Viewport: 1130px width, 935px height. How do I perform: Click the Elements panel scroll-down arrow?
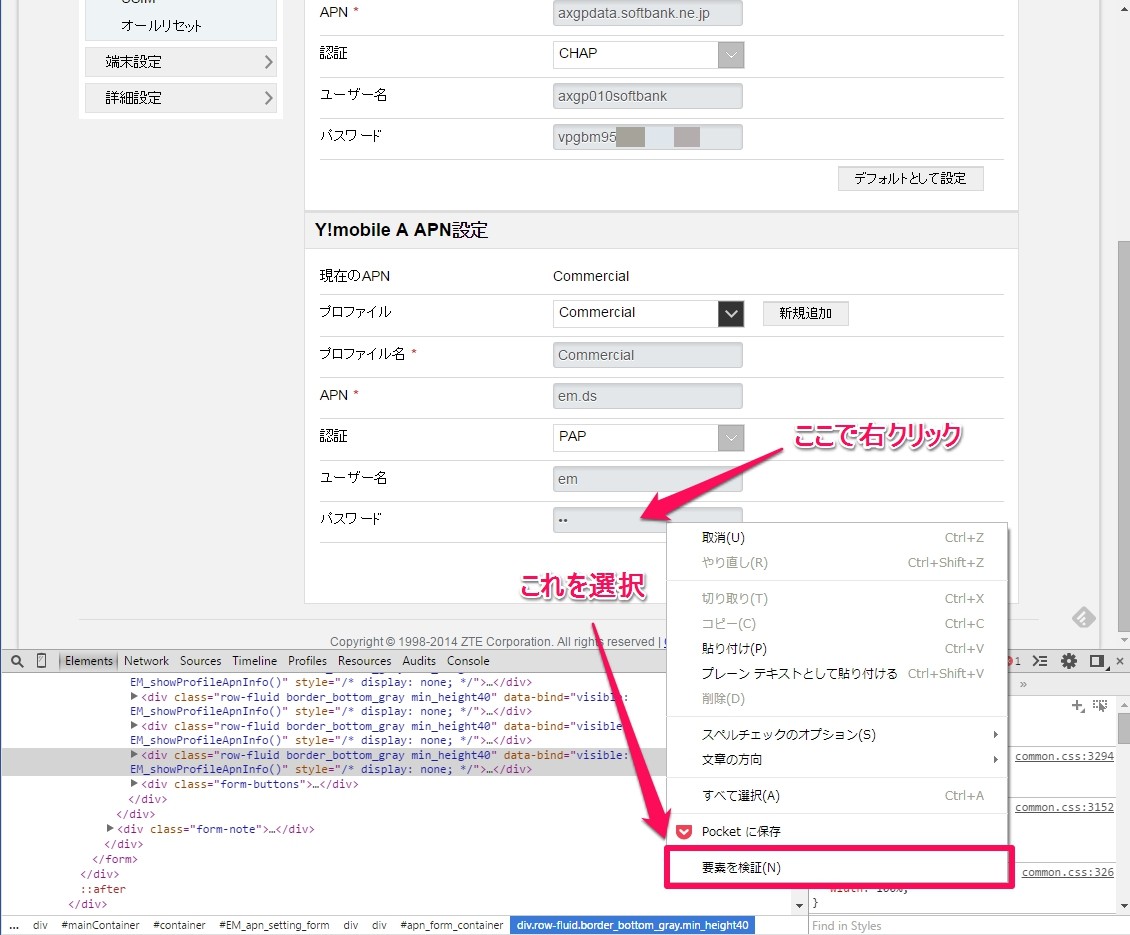point(799,905)
